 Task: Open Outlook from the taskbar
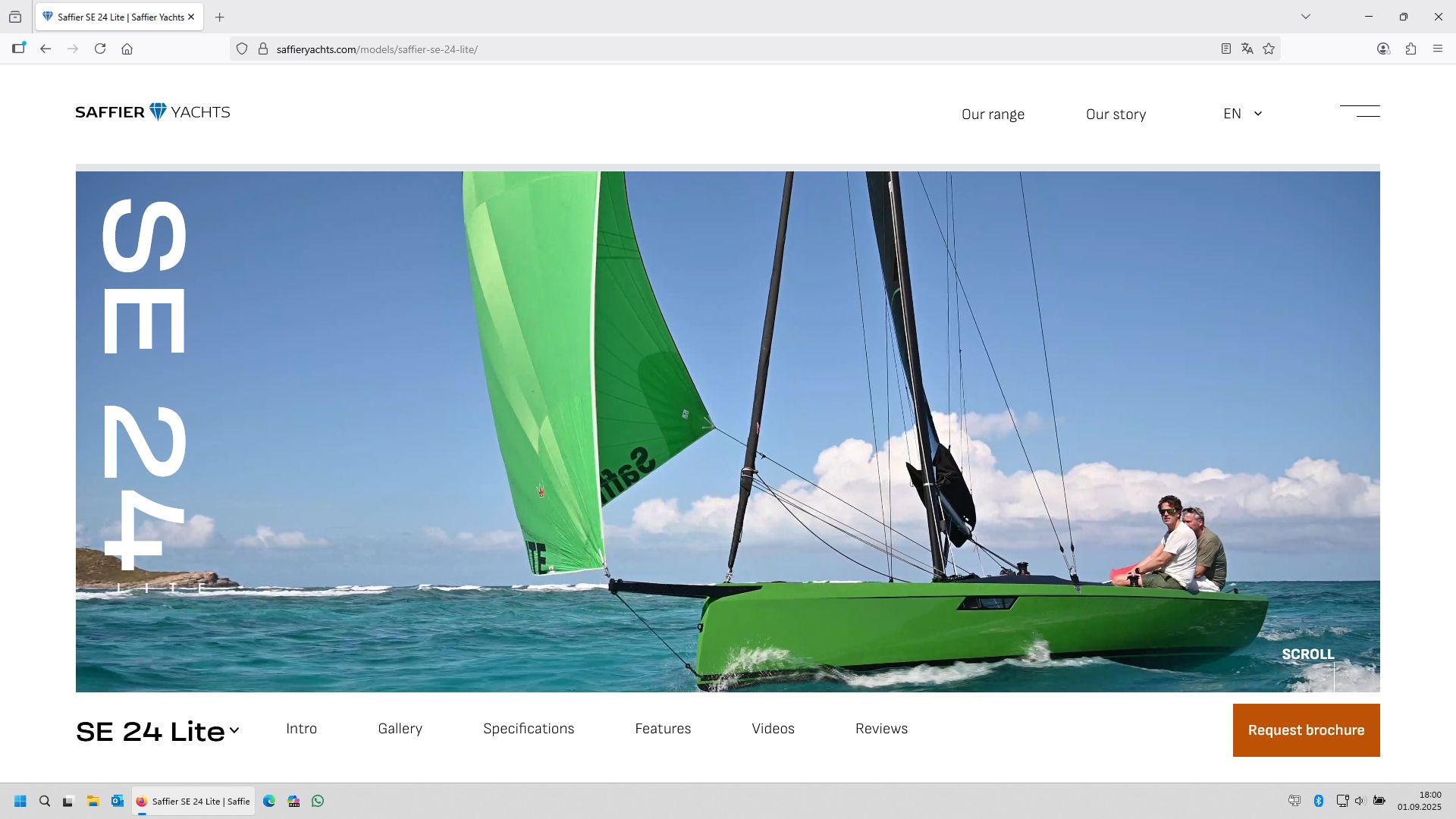click(117, 801)
